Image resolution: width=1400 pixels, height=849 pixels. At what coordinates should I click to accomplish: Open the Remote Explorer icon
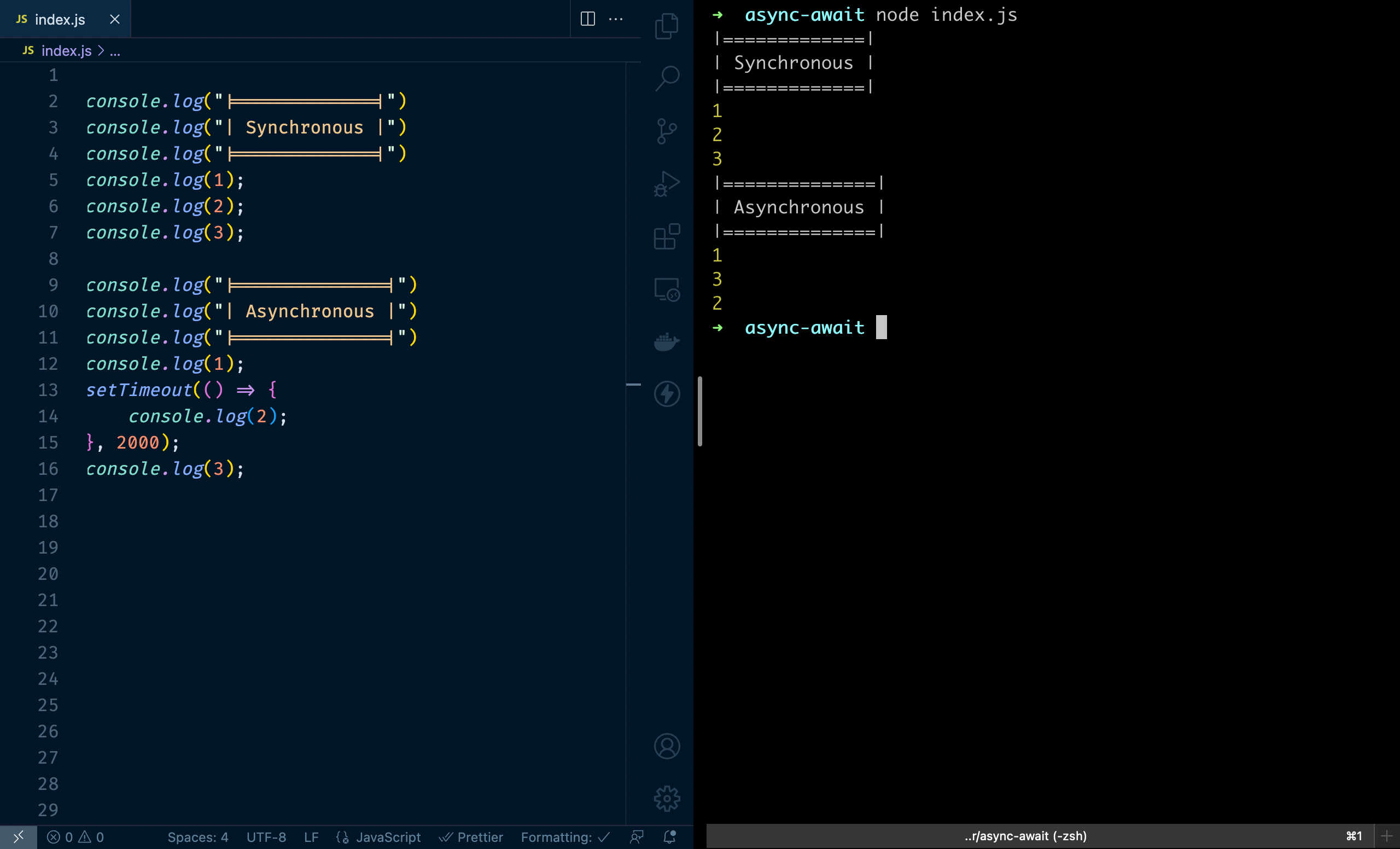[x=667, y=289]
